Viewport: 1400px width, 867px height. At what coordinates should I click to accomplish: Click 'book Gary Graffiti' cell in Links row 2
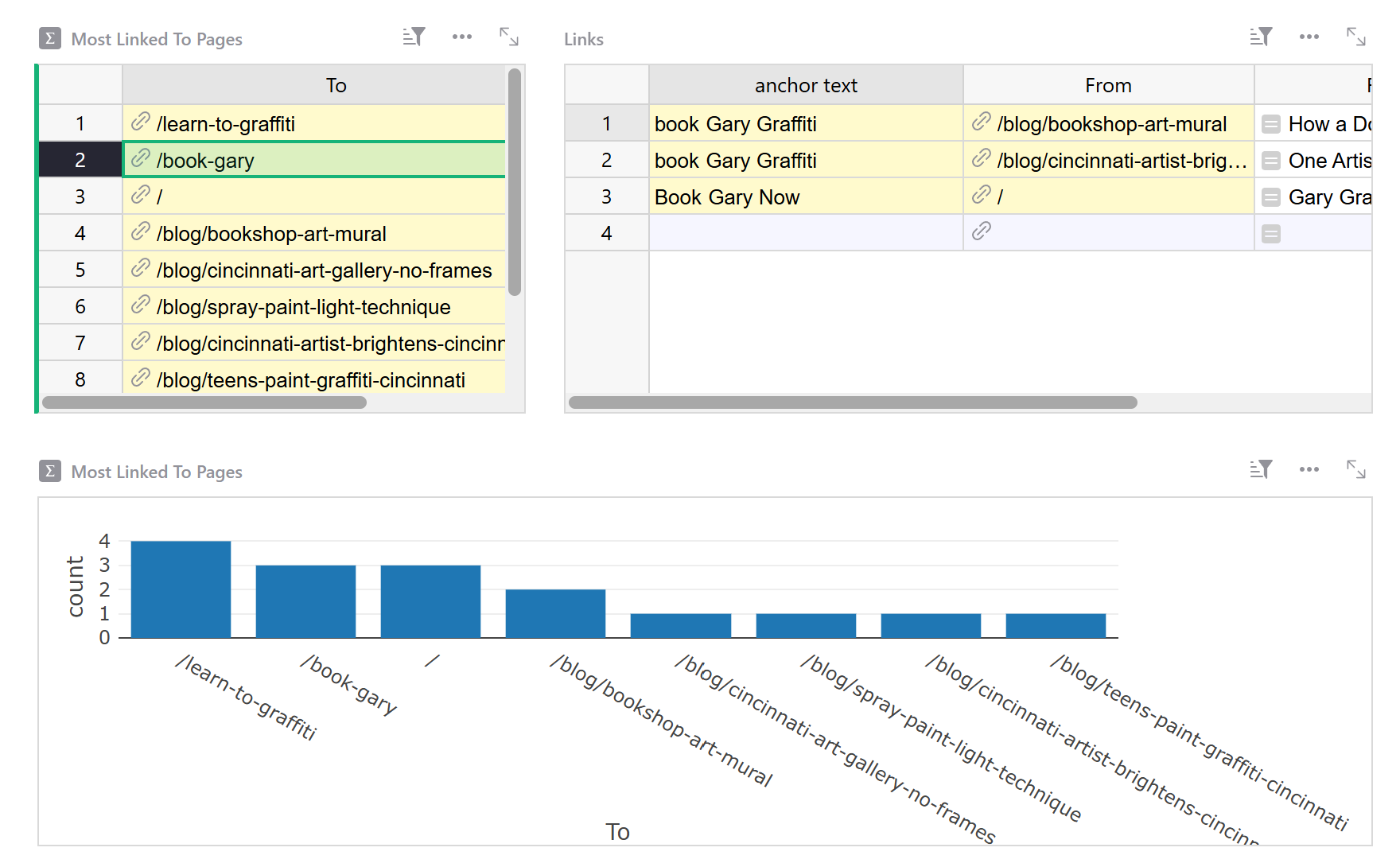(x=806, y=160)
